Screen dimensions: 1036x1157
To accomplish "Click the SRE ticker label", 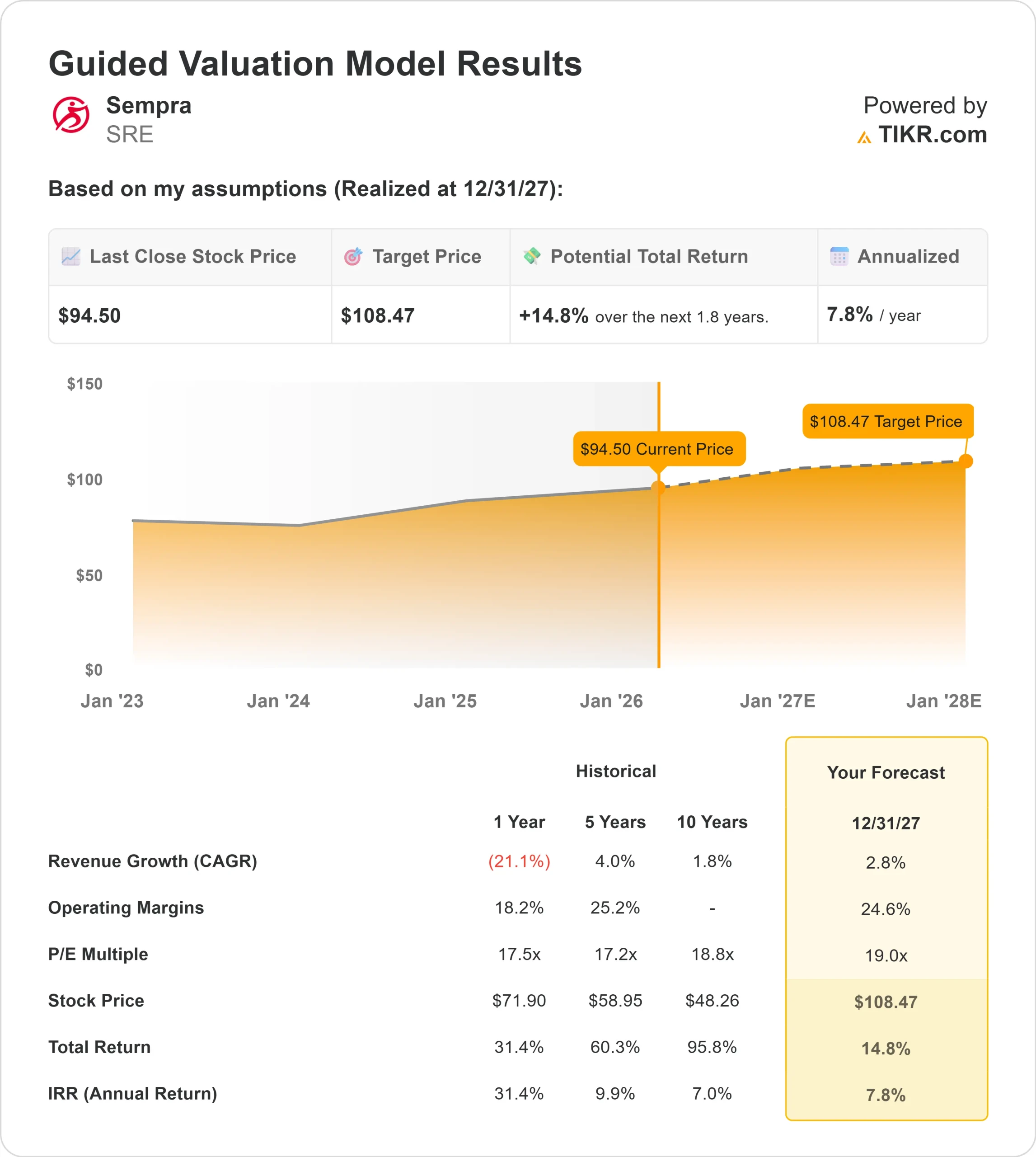I will 131,136.
